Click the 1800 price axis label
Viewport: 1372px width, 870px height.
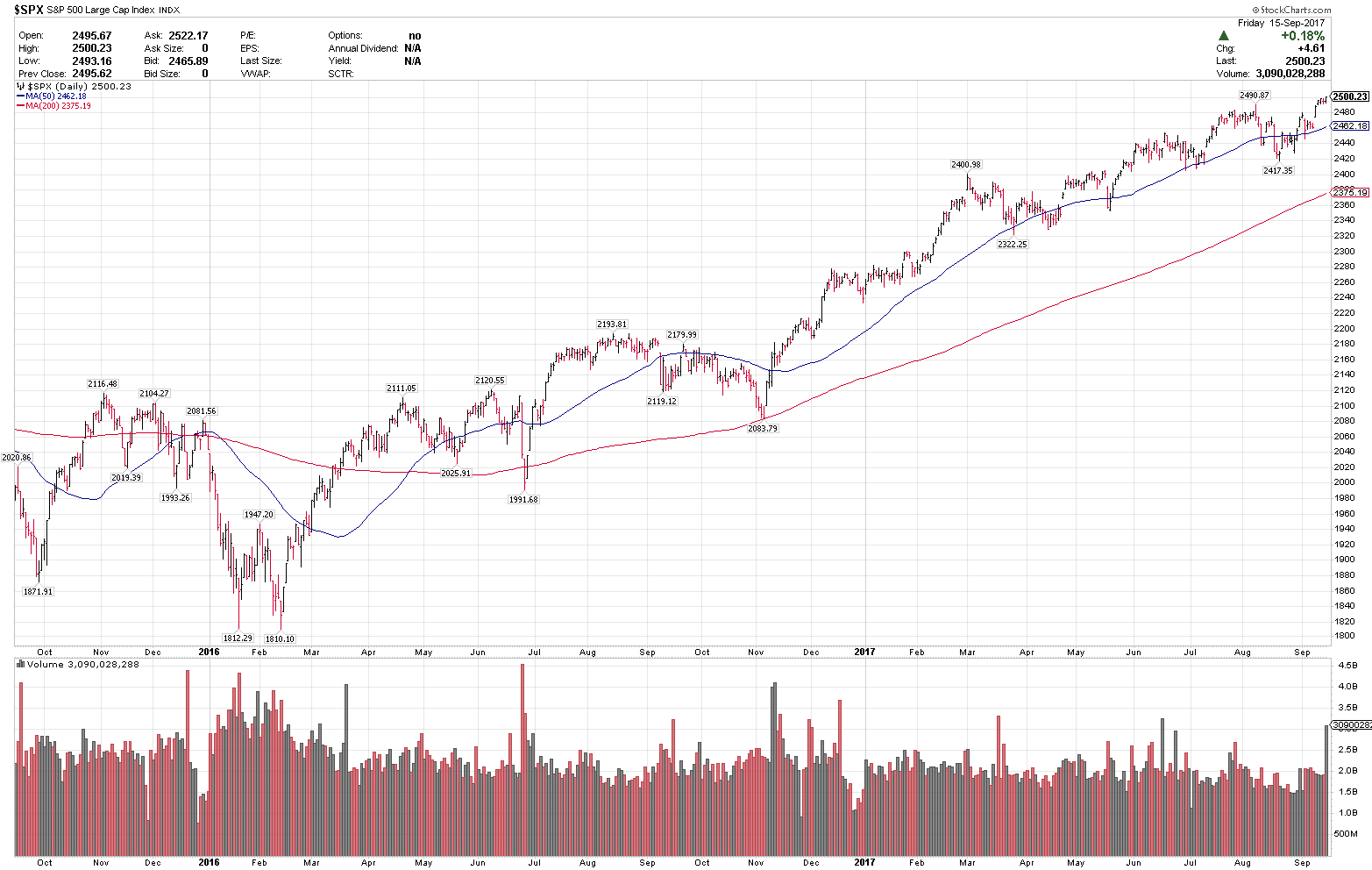(x=1343, y=637)
